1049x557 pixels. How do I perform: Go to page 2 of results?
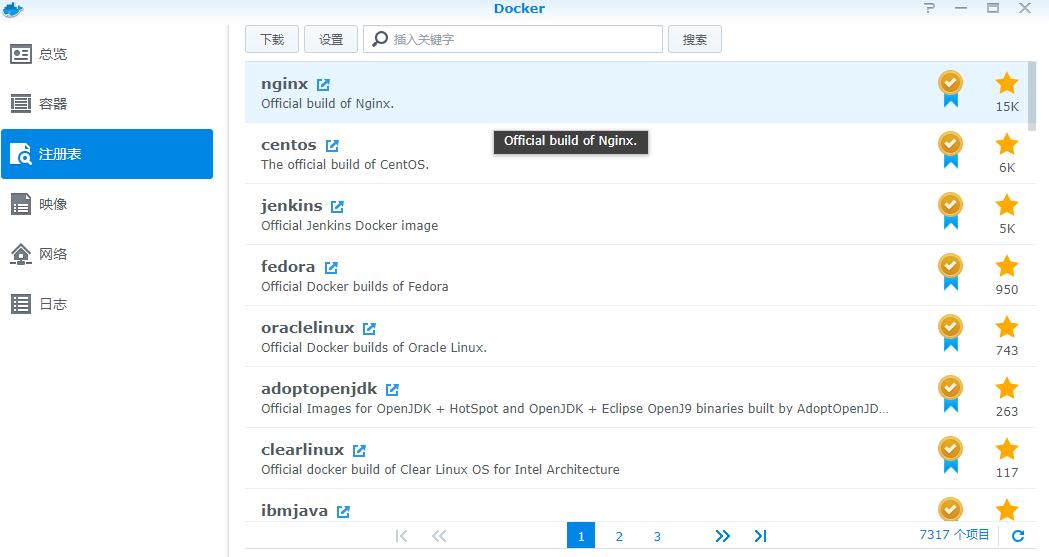click(619, 536)
